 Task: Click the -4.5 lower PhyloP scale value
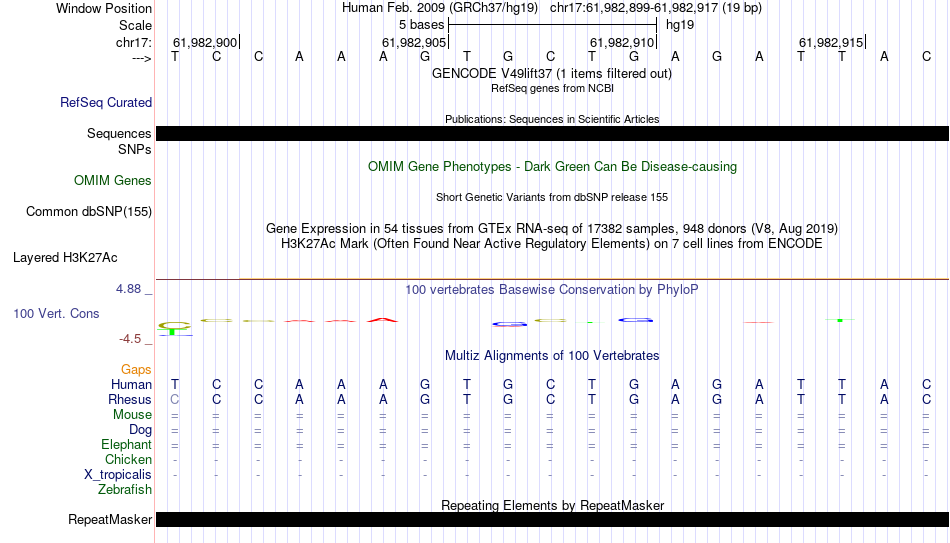(130, 339)
